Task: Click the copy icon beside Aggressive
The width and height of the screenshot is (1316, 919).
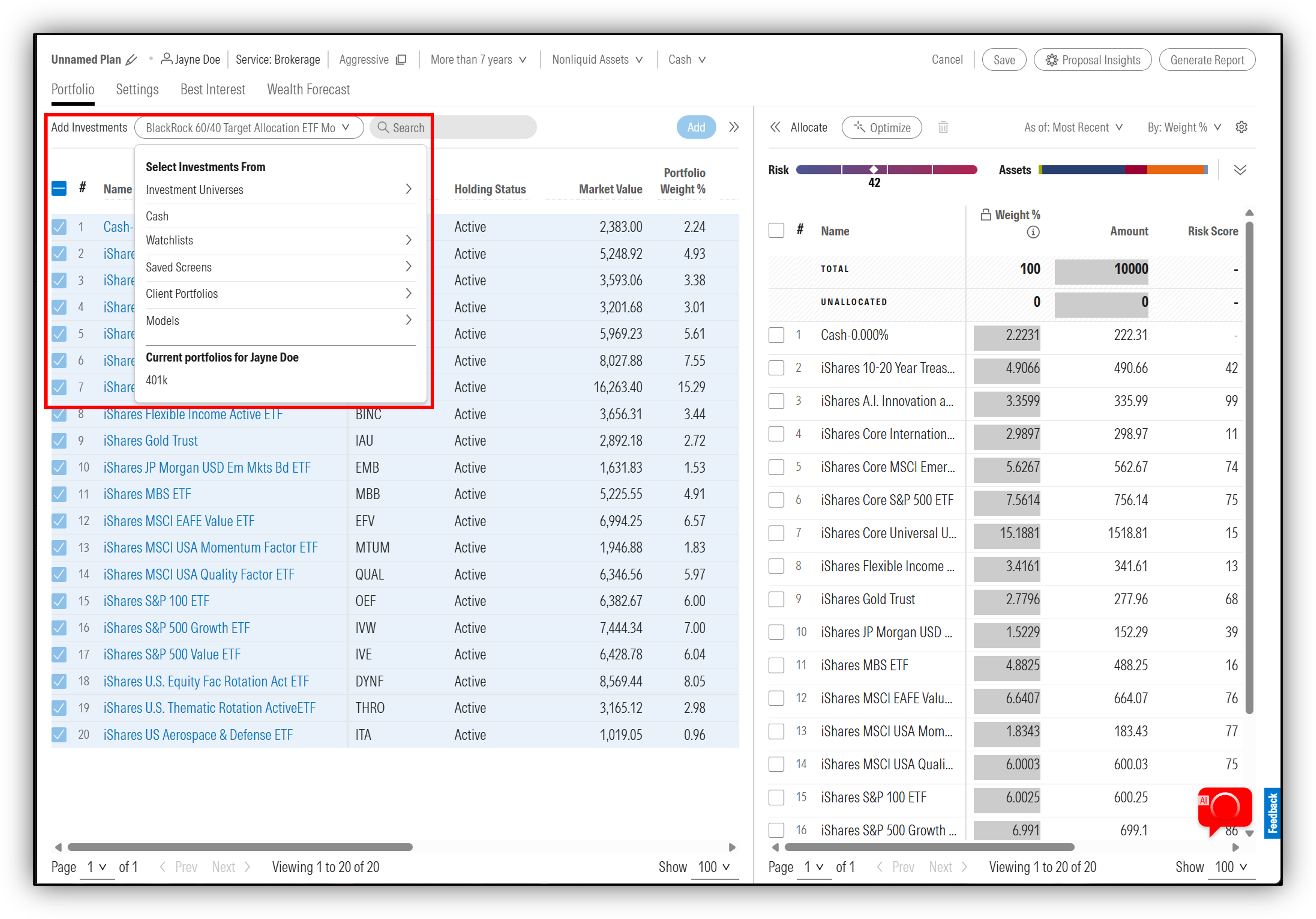Action: pyautogui.click(x=401, y=59)
